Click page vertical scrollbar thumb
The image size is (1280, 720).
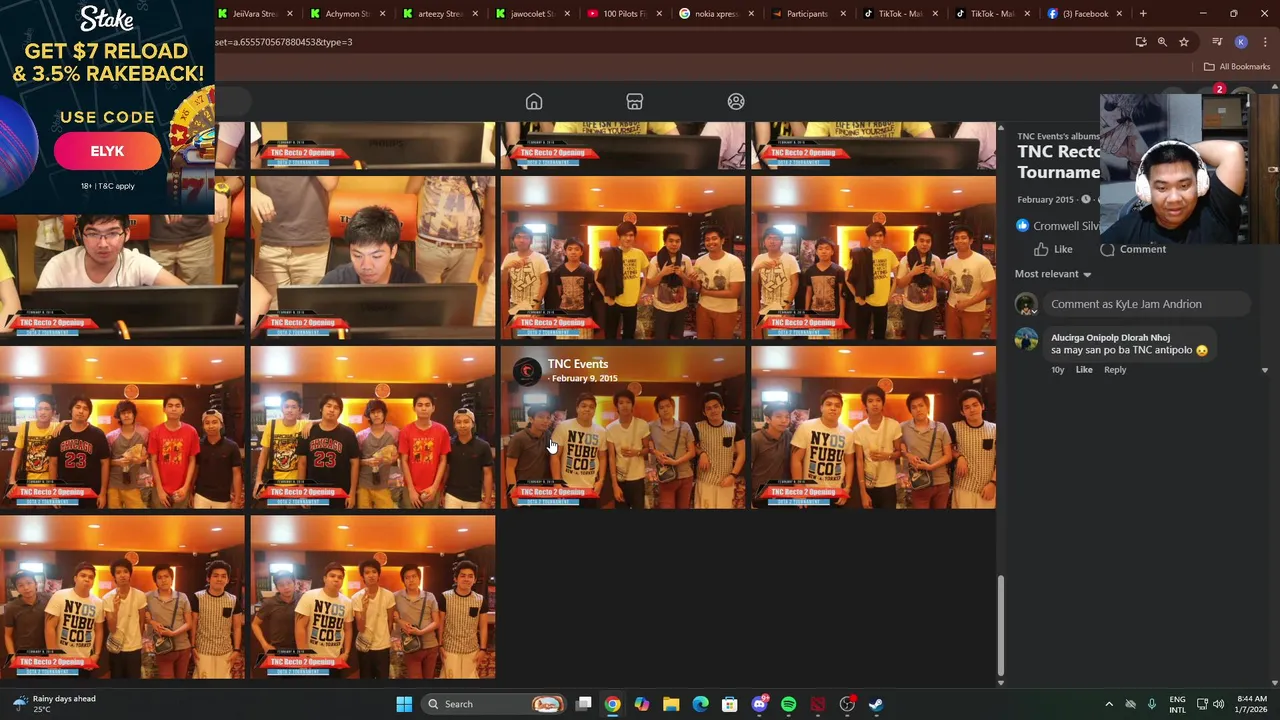(1001, 626)
